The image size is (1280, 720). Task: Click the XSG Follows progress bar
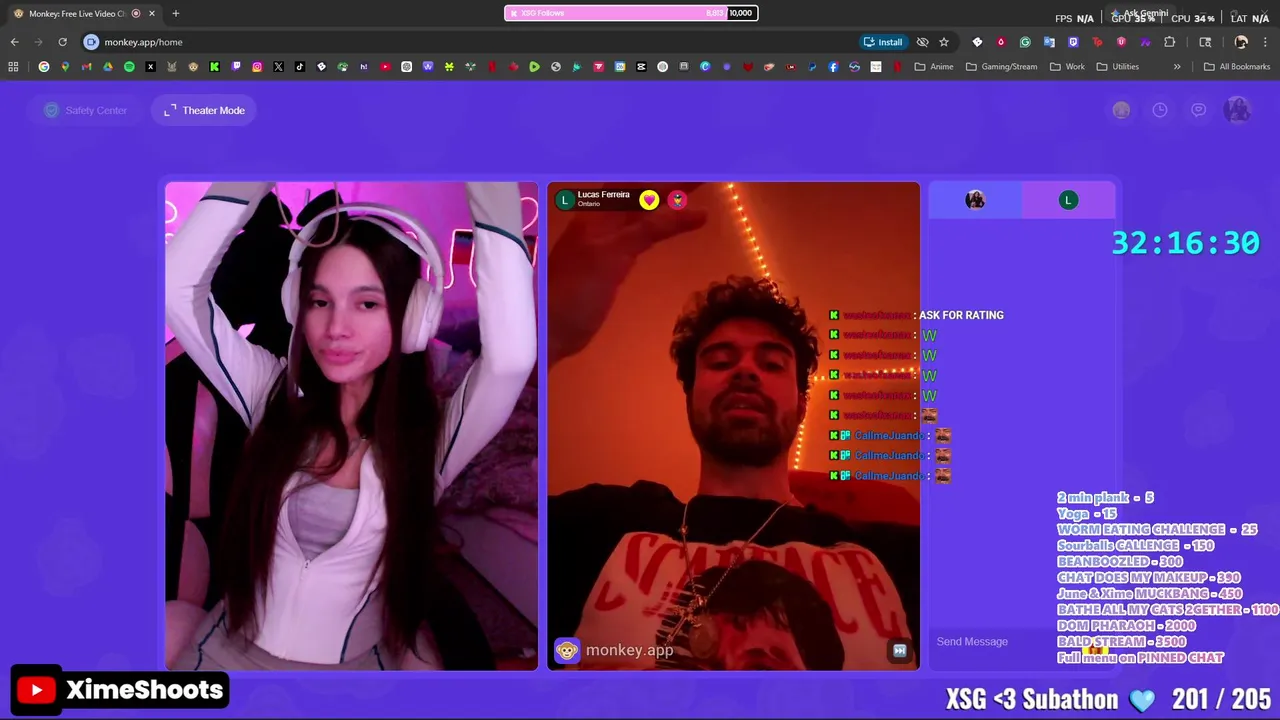(x=630, y=13)
